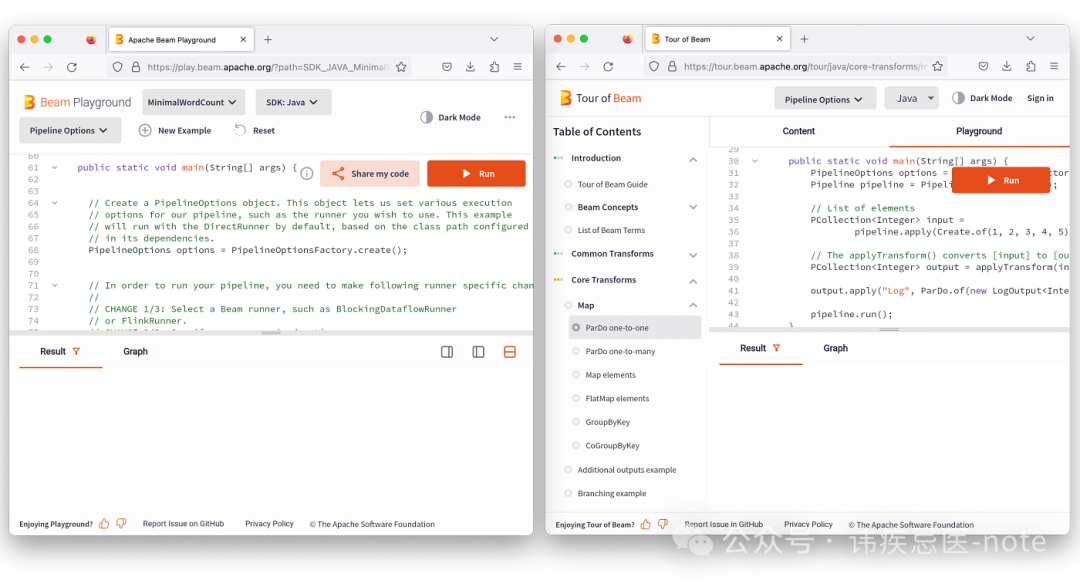Open the Graph tab in Beam Playground
The width and height of the screenshot is (1080, 584).
point(135,351)
